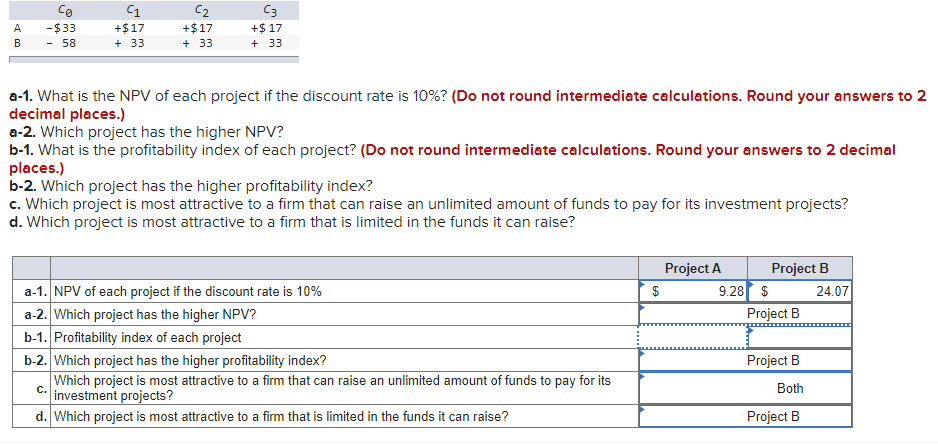Select the empty Project B profitability index cell
Screen dimensions: 938x445
click(x=799, y=337)
